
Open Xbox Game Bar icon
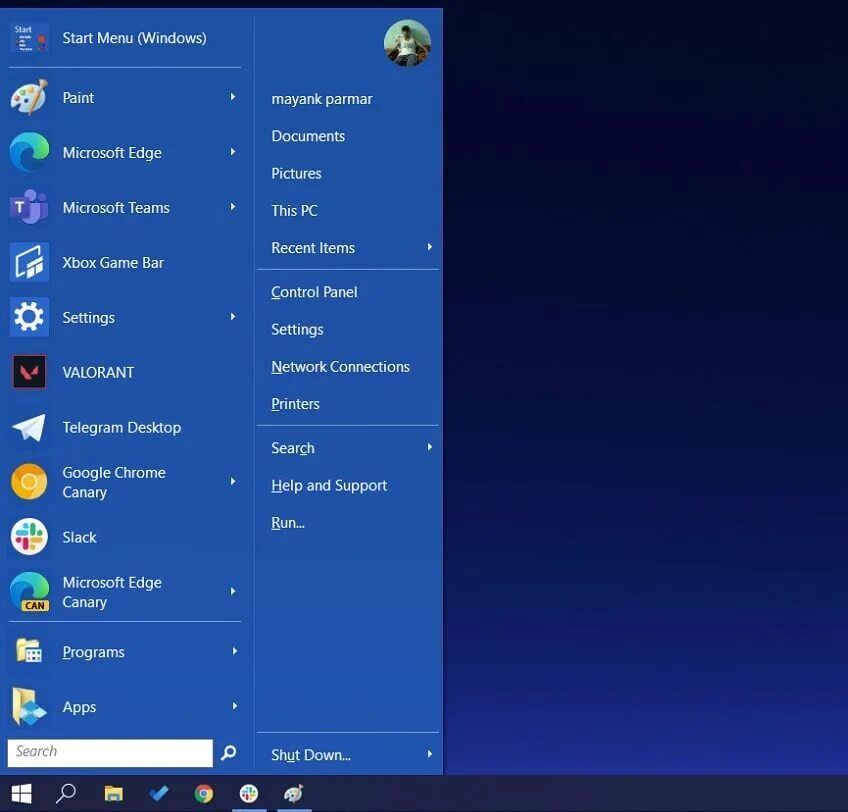point(29,262)
